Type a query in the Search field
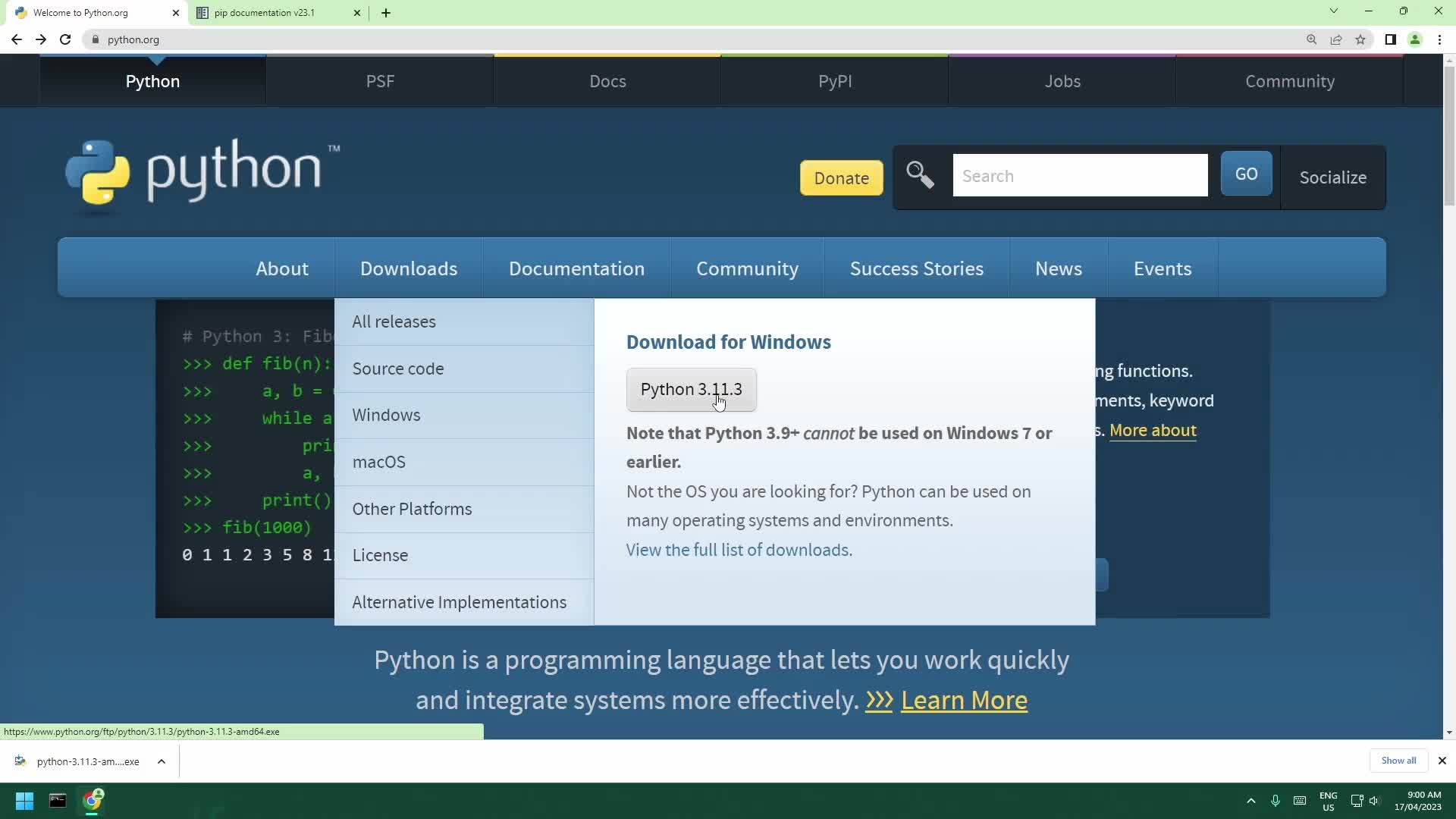The image size is (1456, 819). (1080, 175)
